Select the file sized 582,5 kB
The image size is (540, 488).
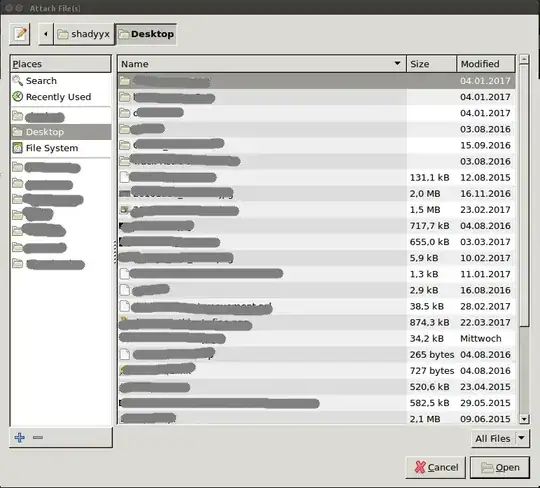pyautogui.click(x=316, y=403)
